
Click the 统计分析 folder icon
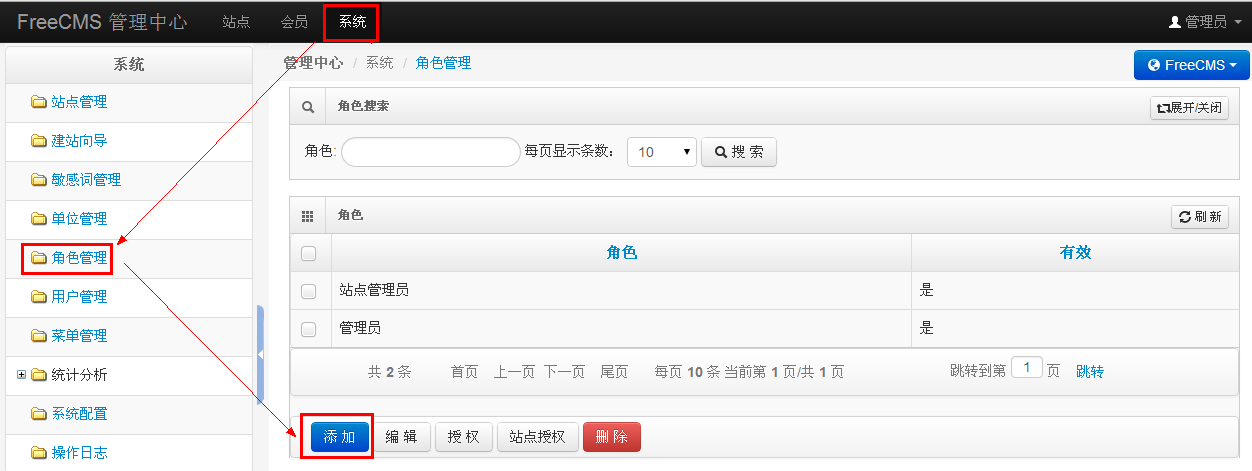click(x=39, y=375)
